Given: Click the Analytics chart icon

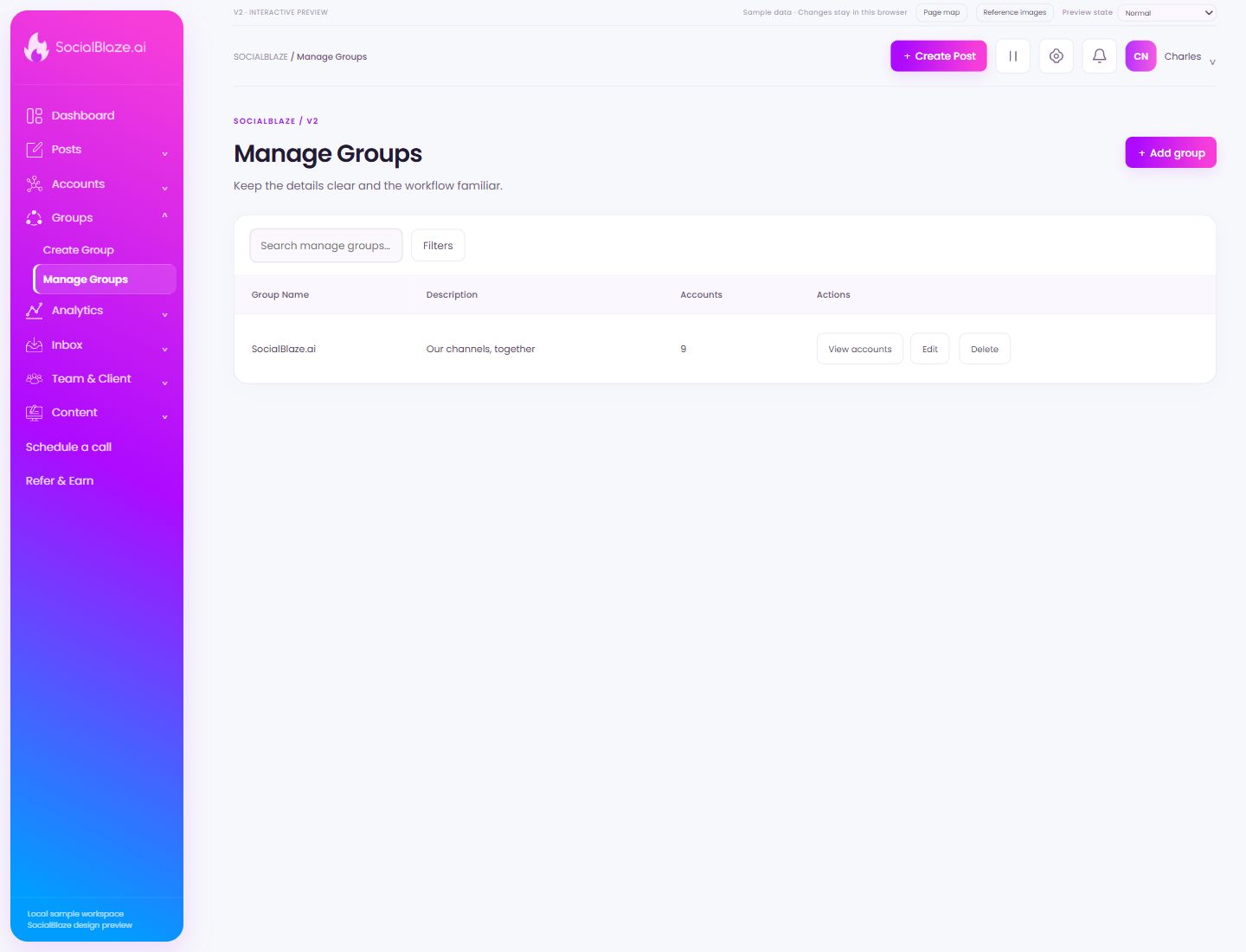Looking at the screenshot, I should click(x=35, y=311).
